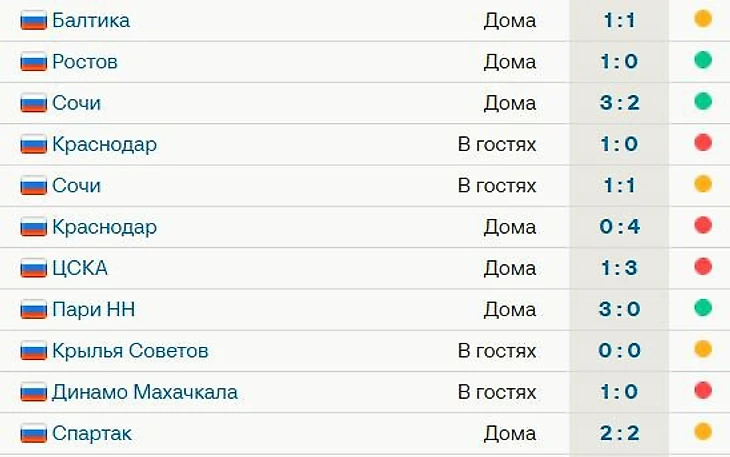The image size is (730, 457).
Task: Open the Динамо Махачкала team link
Action: coord(145,392)
